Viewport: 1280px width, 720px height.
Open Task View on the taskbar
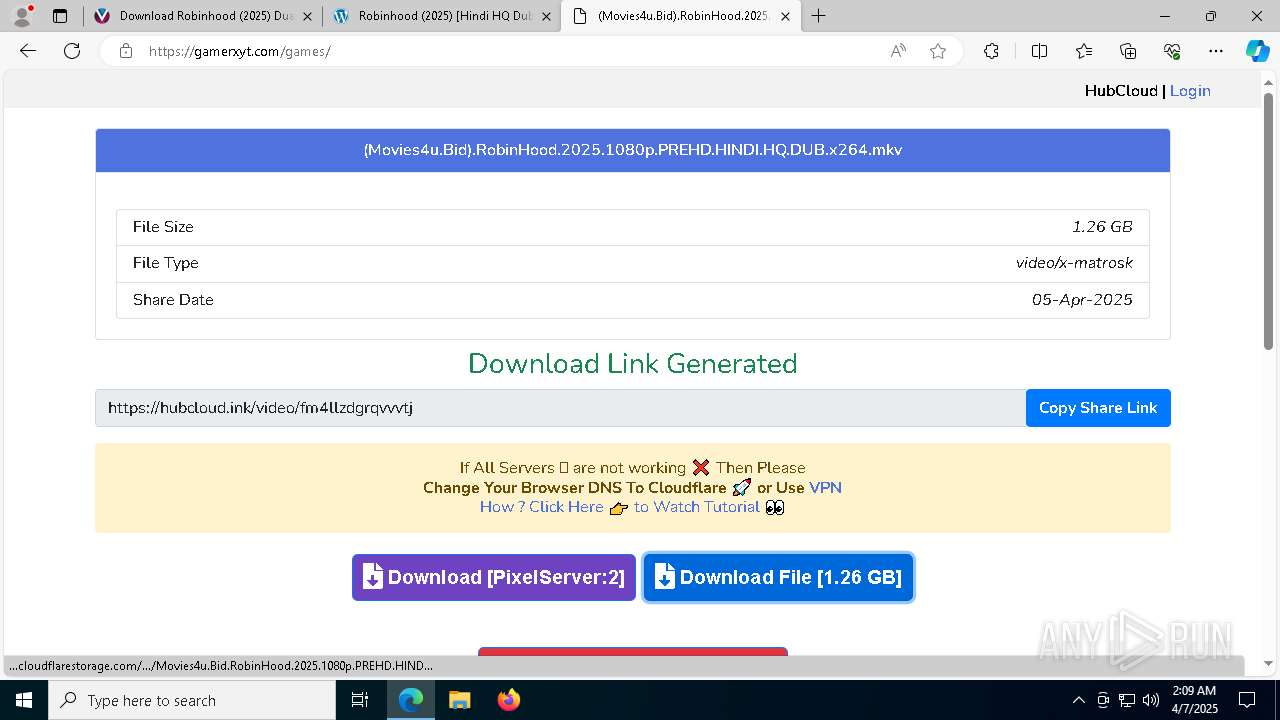coord(360,700)
